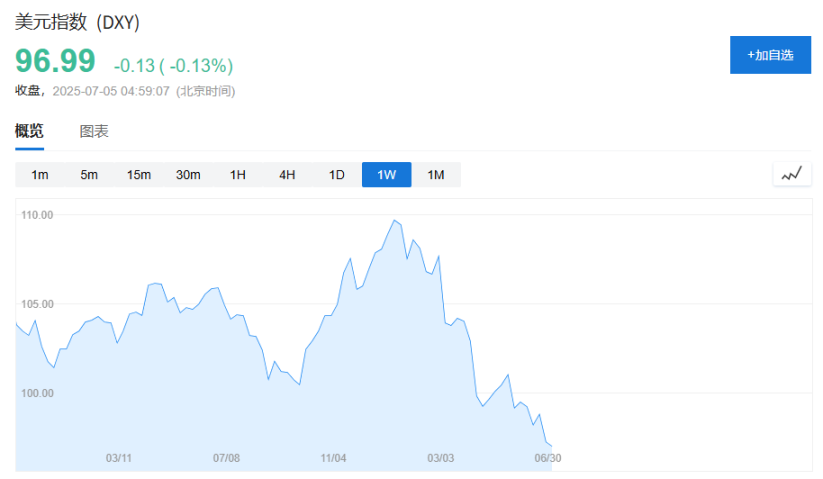Click the 96.99 price value

click(x=55, y=61)
